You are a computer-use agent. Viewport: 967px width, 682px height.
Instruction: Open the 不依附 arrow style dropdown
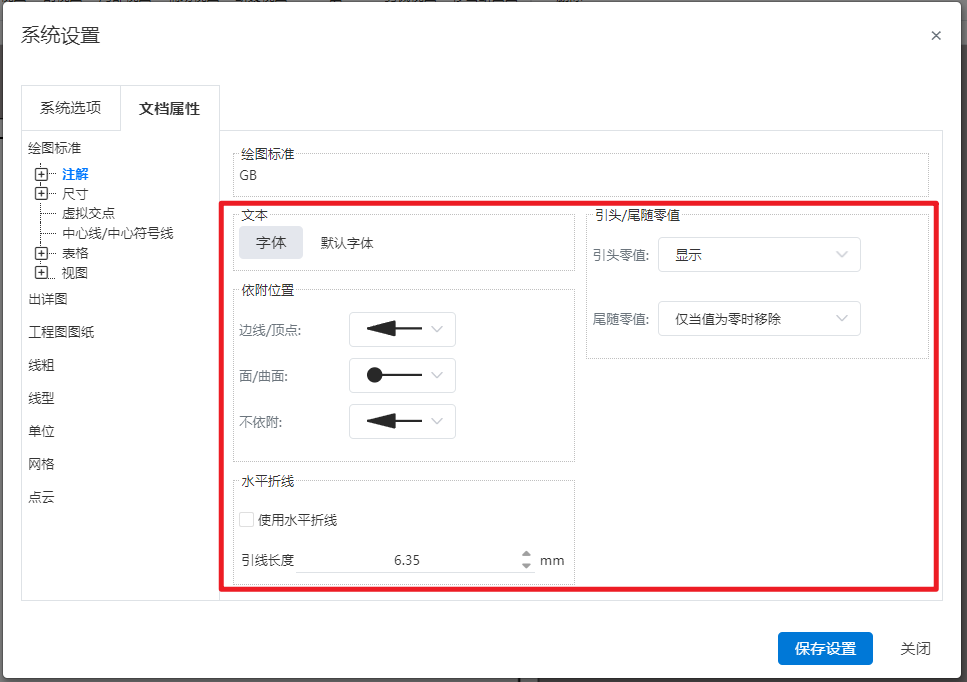pos(402,421)
